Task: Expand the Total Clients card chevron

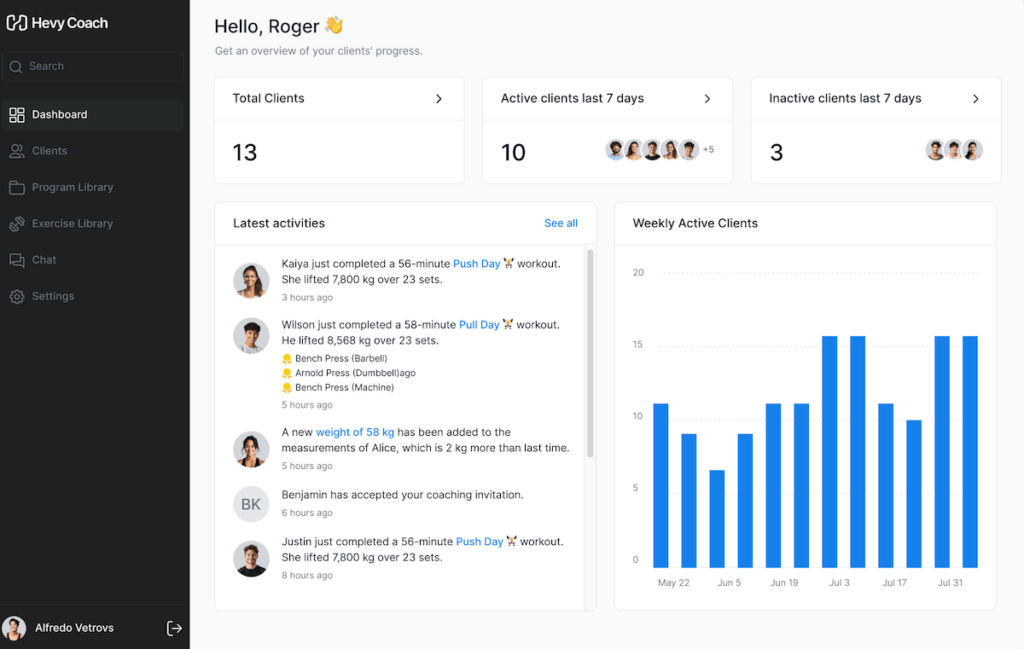Action: coord(440,98)
